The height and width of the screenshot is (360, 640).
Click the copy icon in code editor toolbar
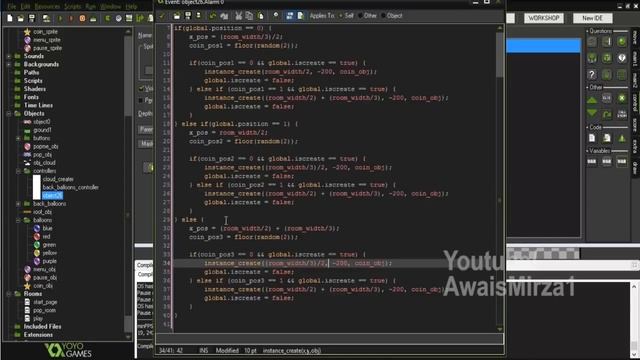point(249,16)
